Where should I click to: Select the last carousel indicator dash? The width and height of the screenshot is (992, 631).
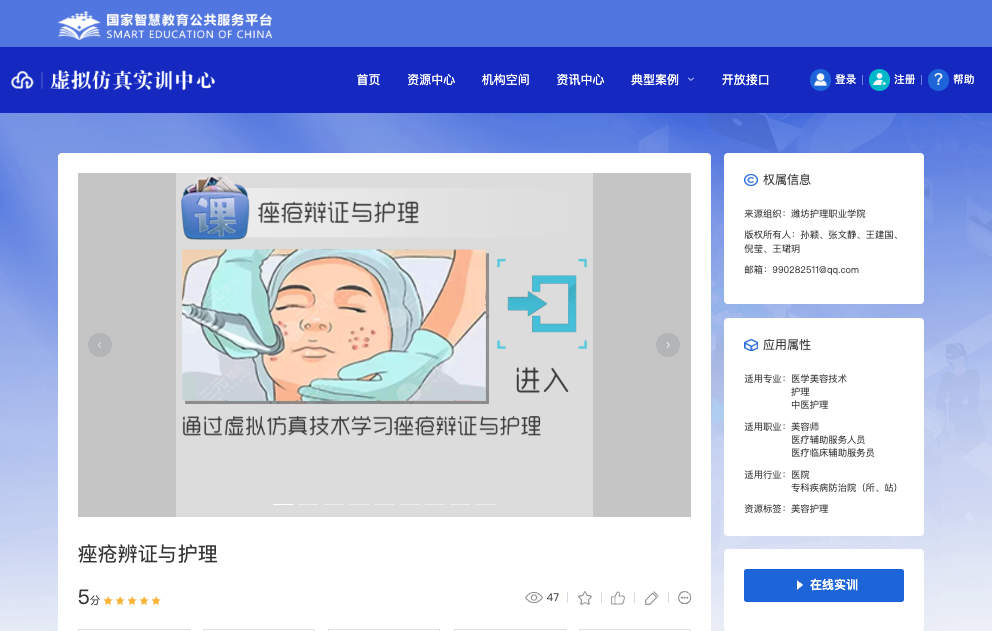click(x=485, y=504)
